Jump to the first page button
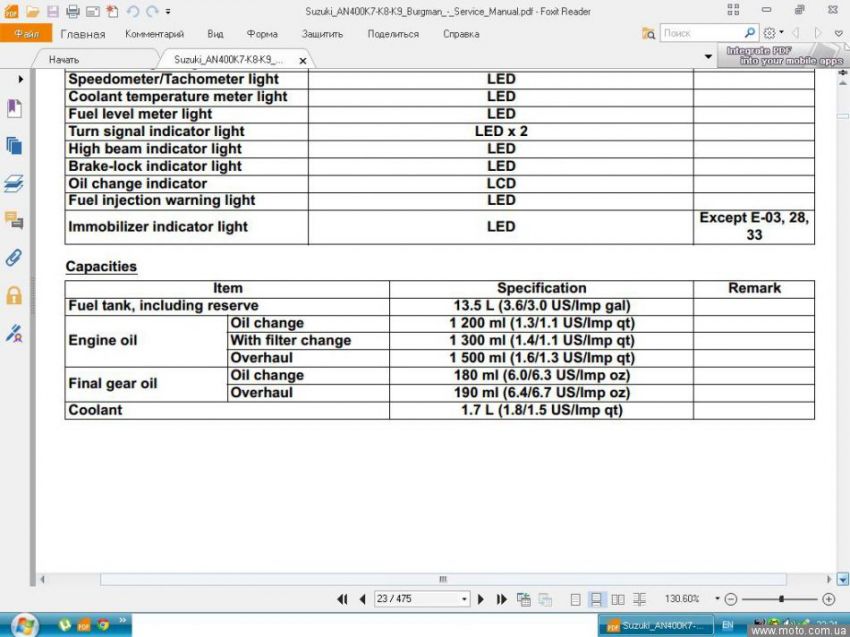 (x=342, y=599)
